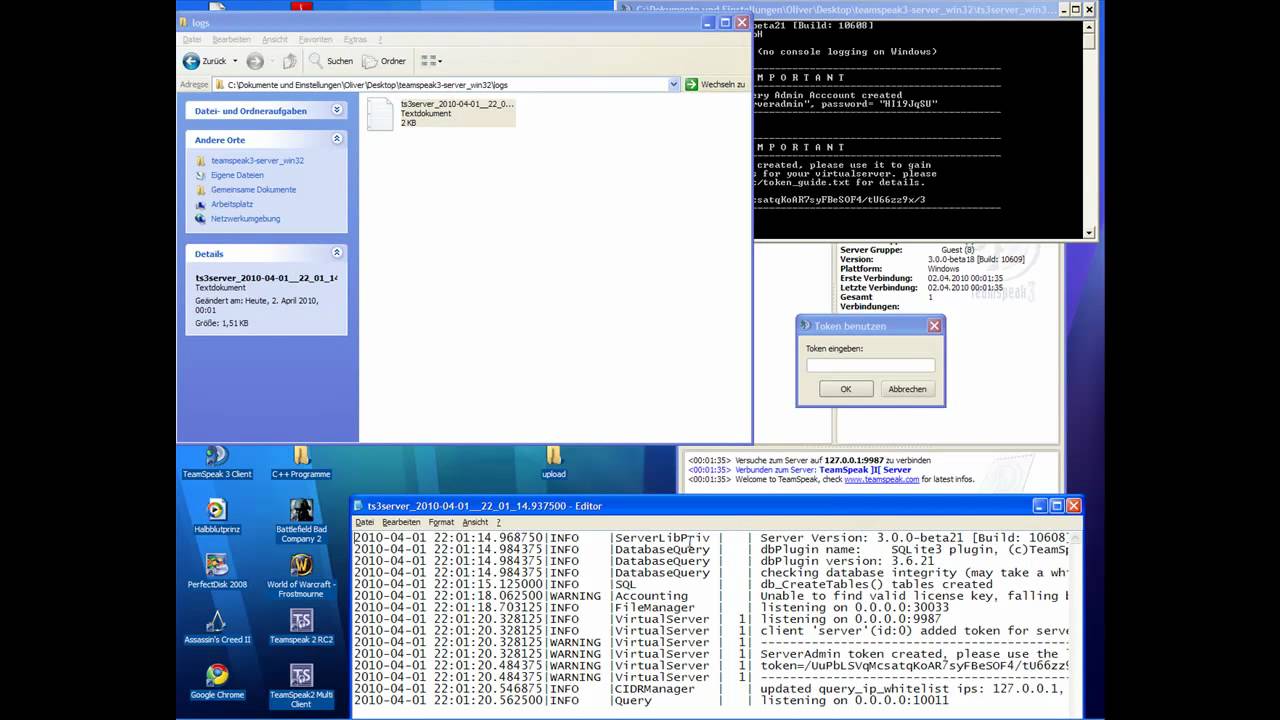Click the Token eingeben input field

click(871, 366)
